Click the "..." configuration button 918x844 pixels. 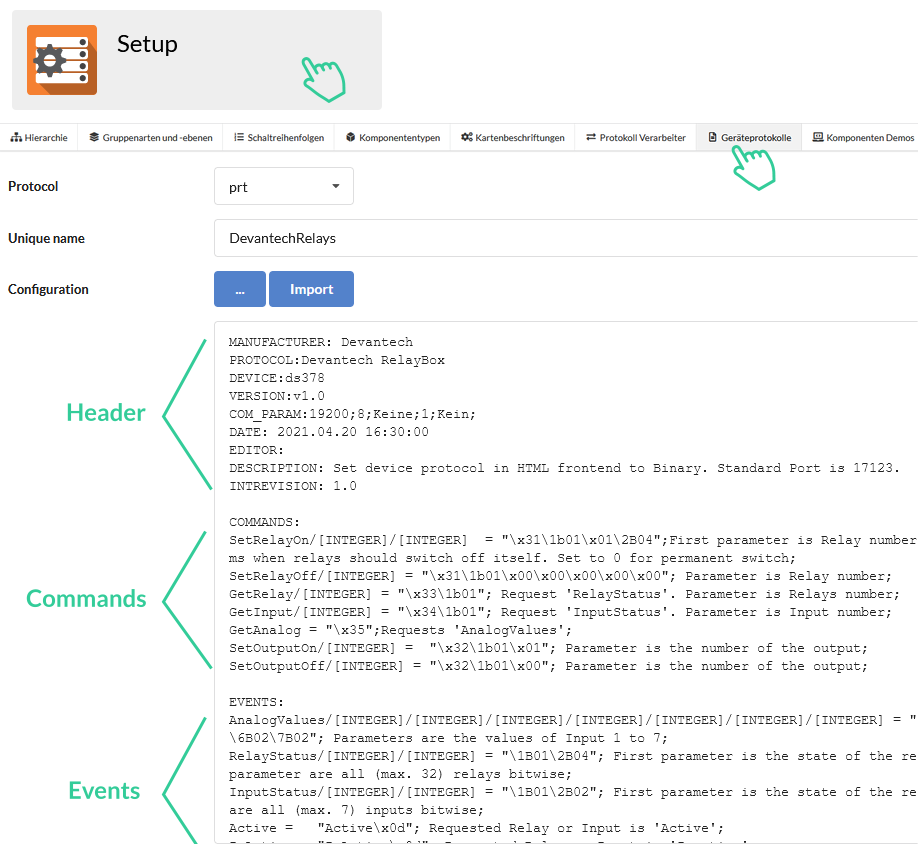pos(239,289)
